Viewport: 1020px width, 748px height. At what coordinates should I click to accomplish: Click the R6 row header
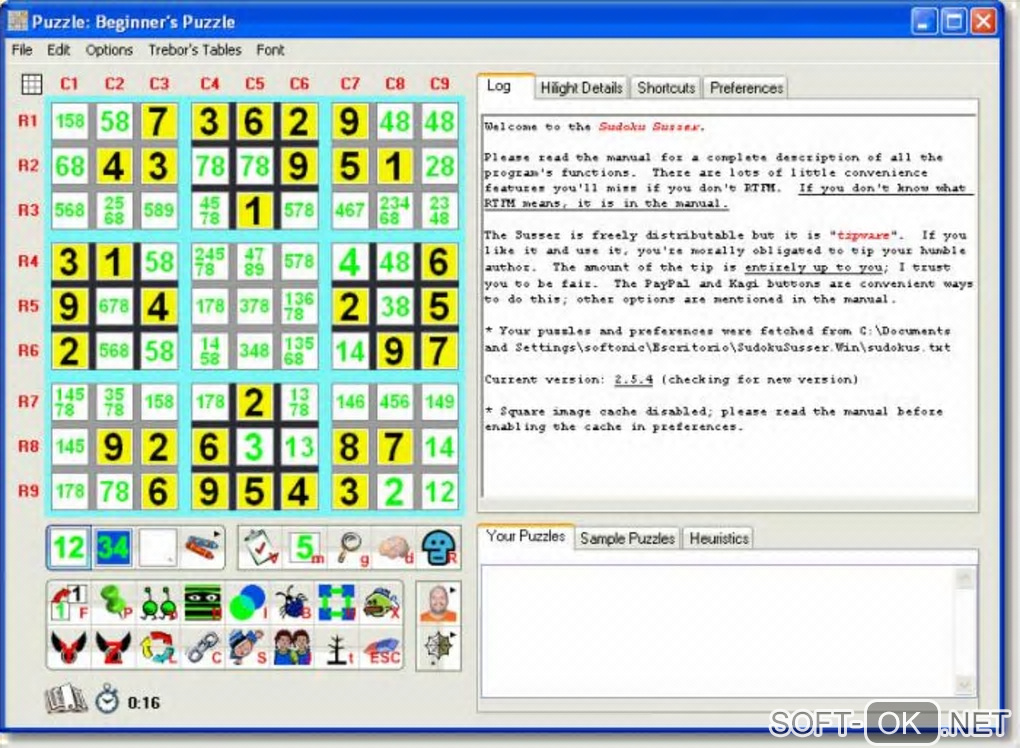click(28, 351)
